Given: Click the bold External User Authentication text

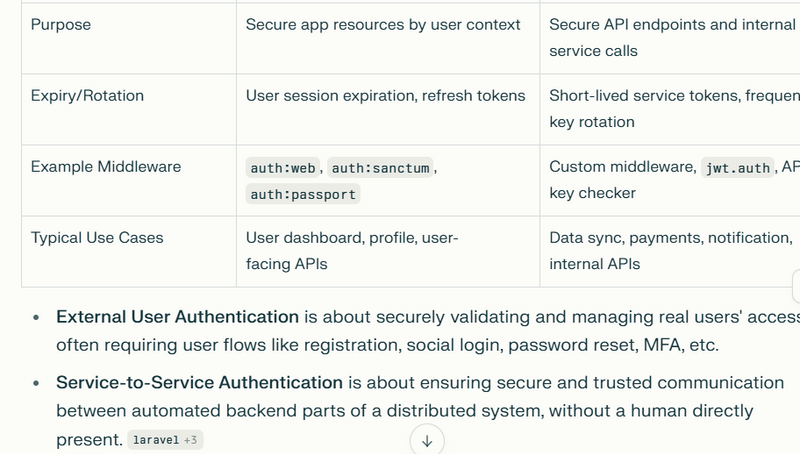Looking at the screenshot, I should [177, 317].
